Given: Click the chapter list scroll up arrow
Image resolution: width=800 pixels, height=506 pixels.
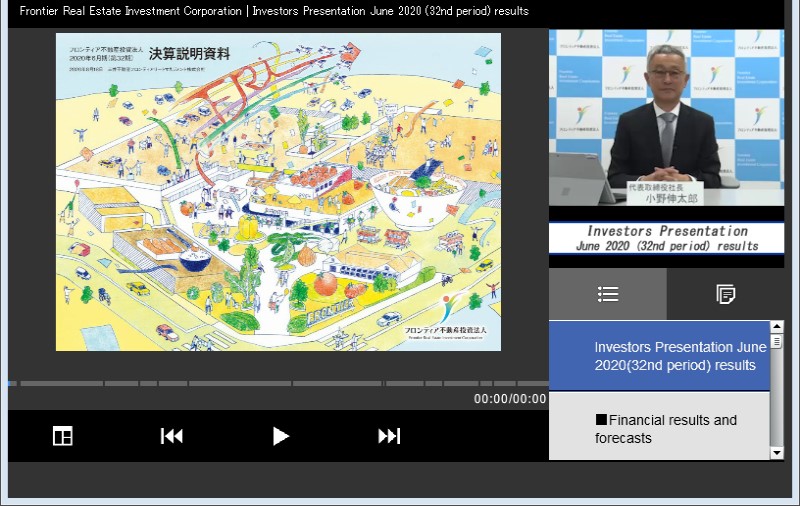Looking at the screenshot, I should (777, 326).
